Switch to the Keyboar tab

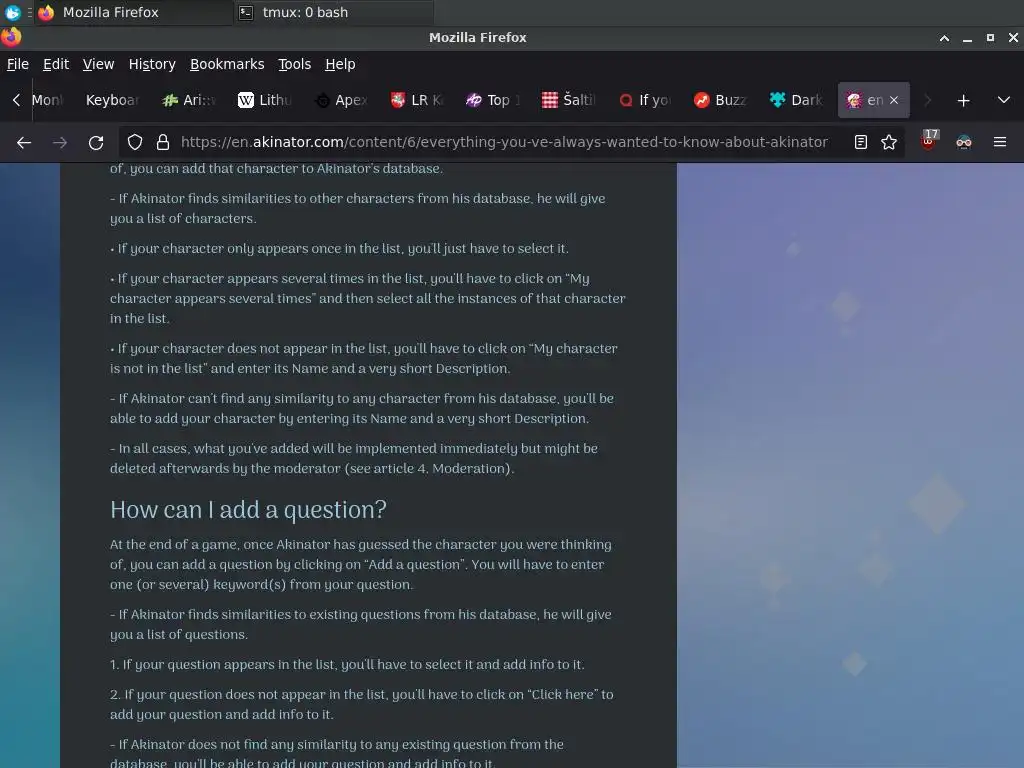[112, 100]
